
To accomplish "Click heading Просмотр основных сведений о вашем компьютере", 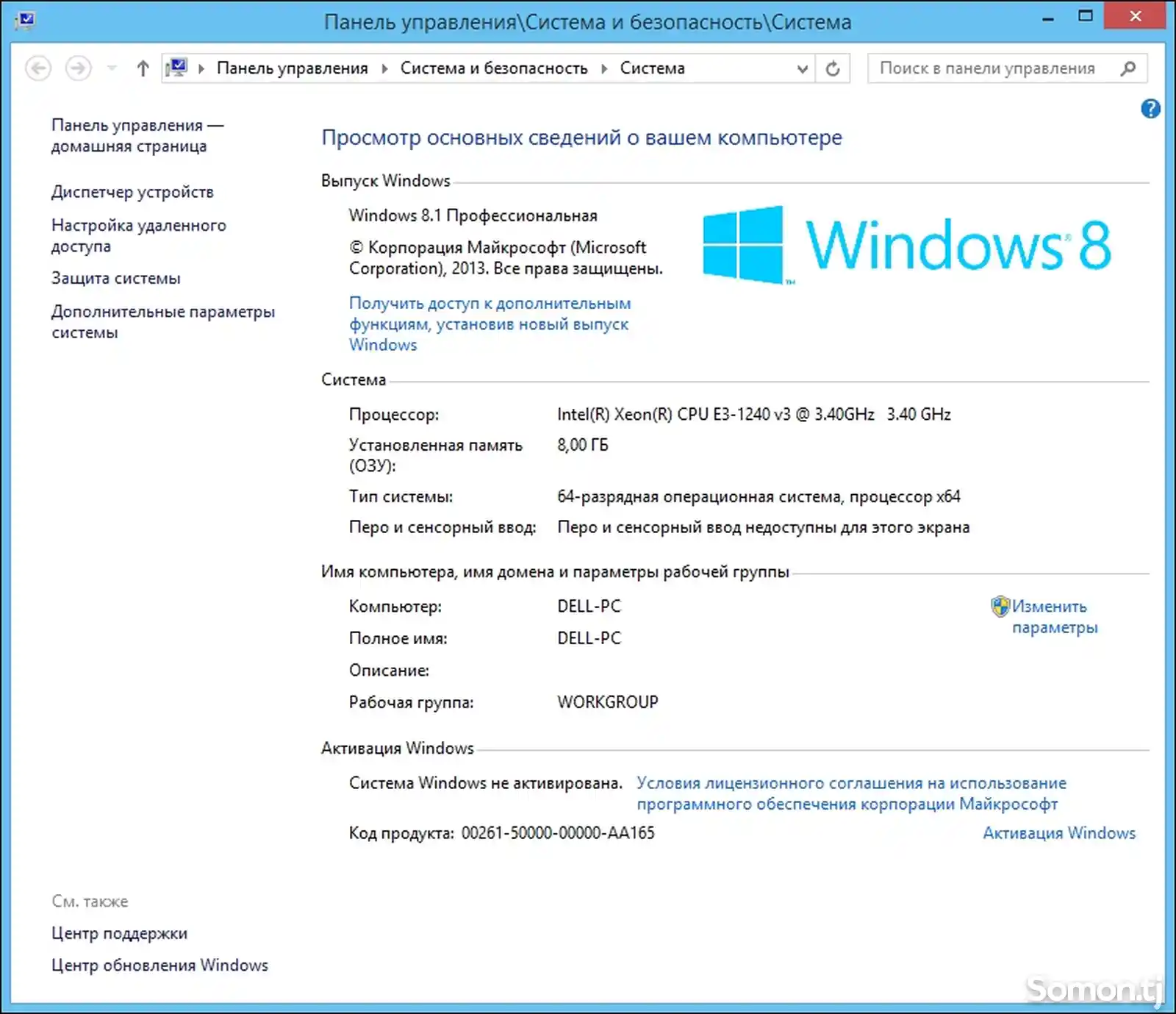I will click(x=582, y=138).
